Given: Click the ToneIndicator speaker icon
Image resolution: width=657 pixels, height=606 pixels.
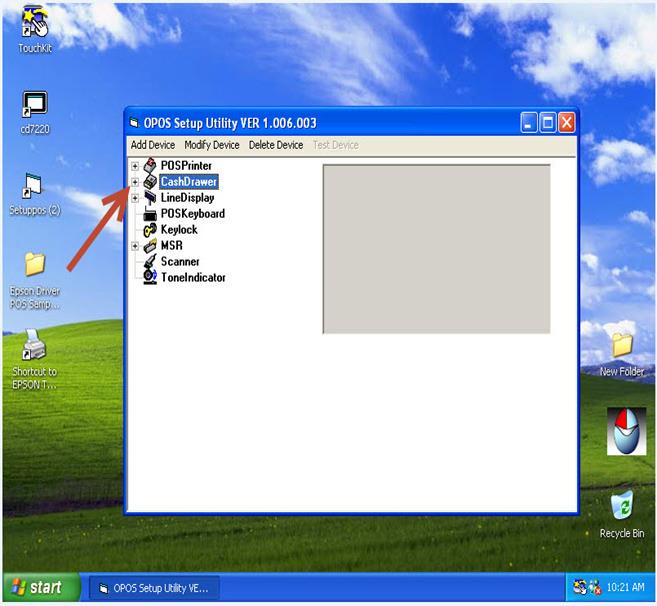Looking at the screenshot, I should (x=150, y=277).
